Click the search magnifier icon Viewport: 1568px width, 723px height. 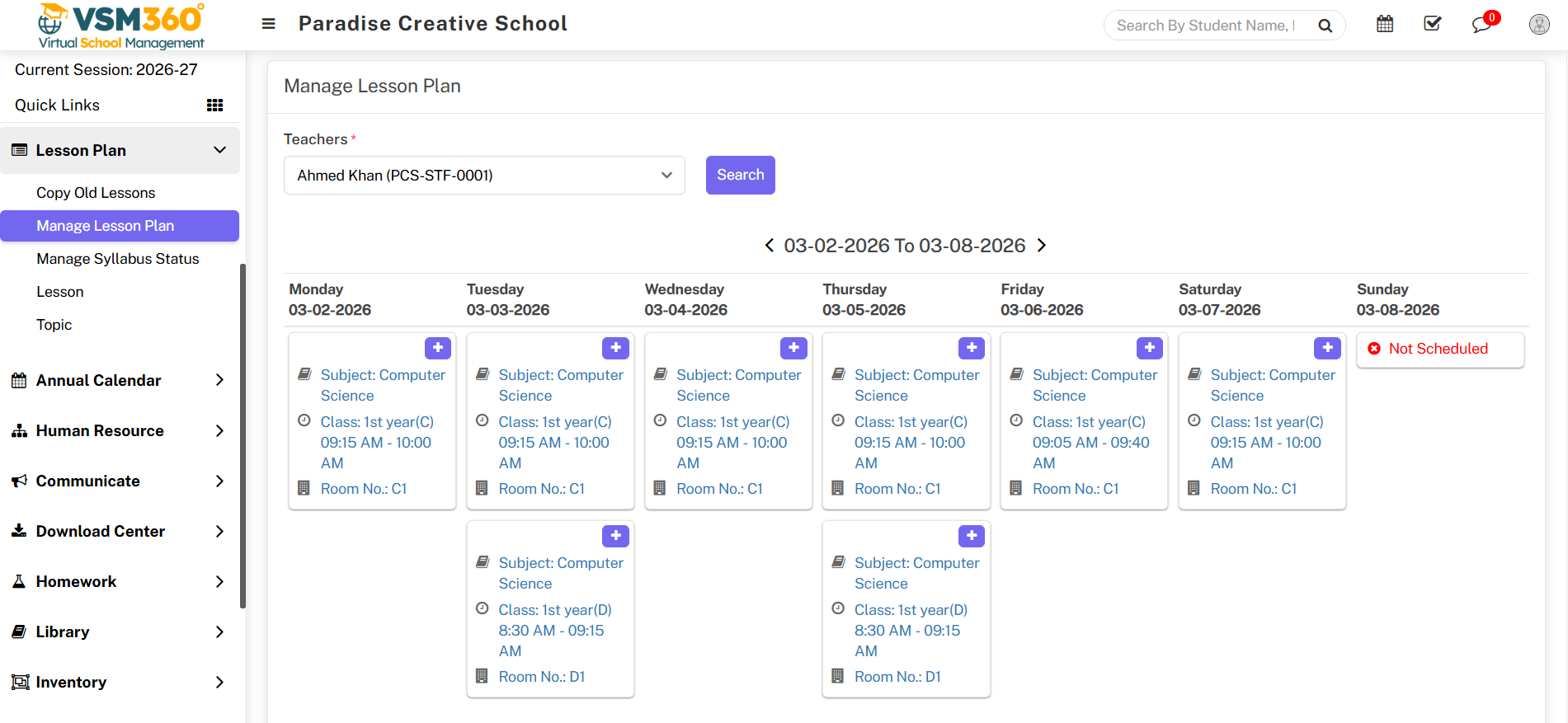pyautogui.click(x=1325, y=26)
